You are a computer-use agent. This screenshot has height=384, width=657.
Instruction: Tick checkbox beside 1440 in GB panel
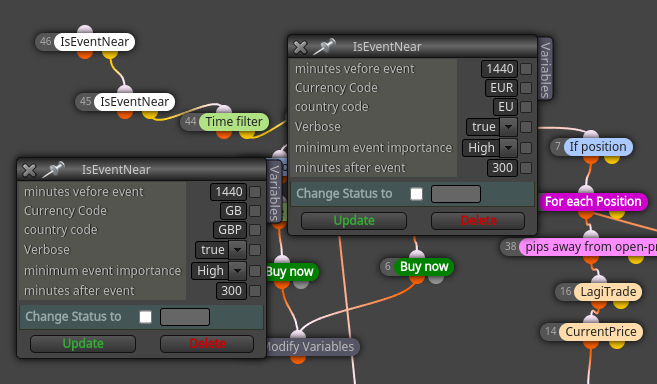click(x=255, y=192)
